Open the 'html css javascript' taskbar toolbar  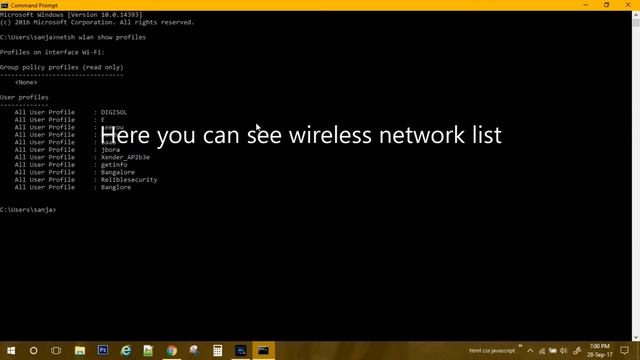pos(491,351)
